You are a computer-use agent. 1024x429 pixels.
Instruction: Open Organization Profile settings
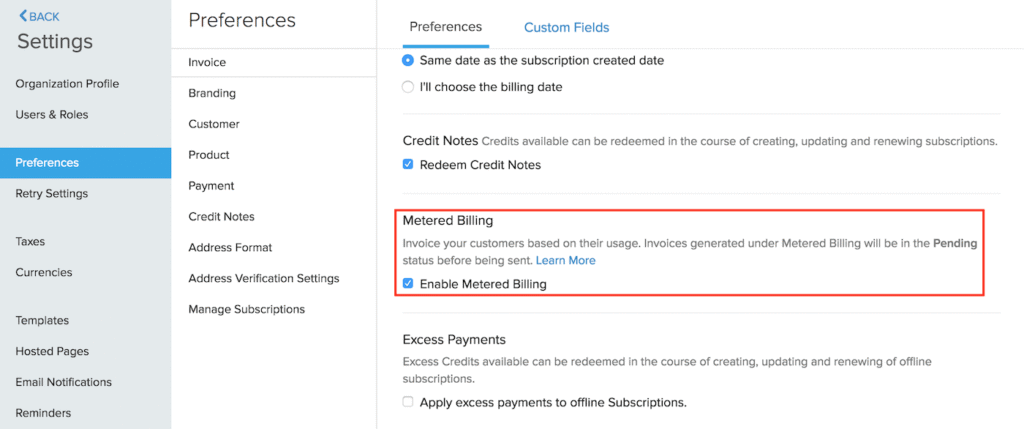[67, 84]
